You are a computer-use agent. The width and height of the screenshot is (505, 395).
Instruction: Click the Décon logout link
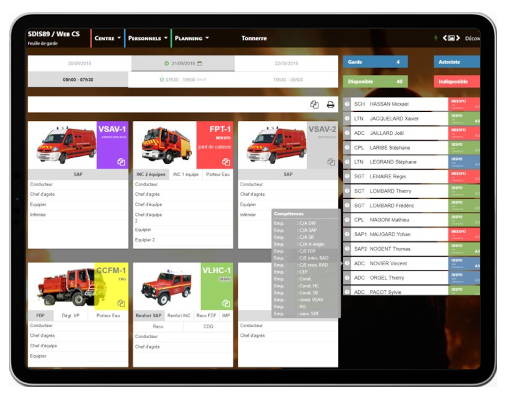point(472,38)
